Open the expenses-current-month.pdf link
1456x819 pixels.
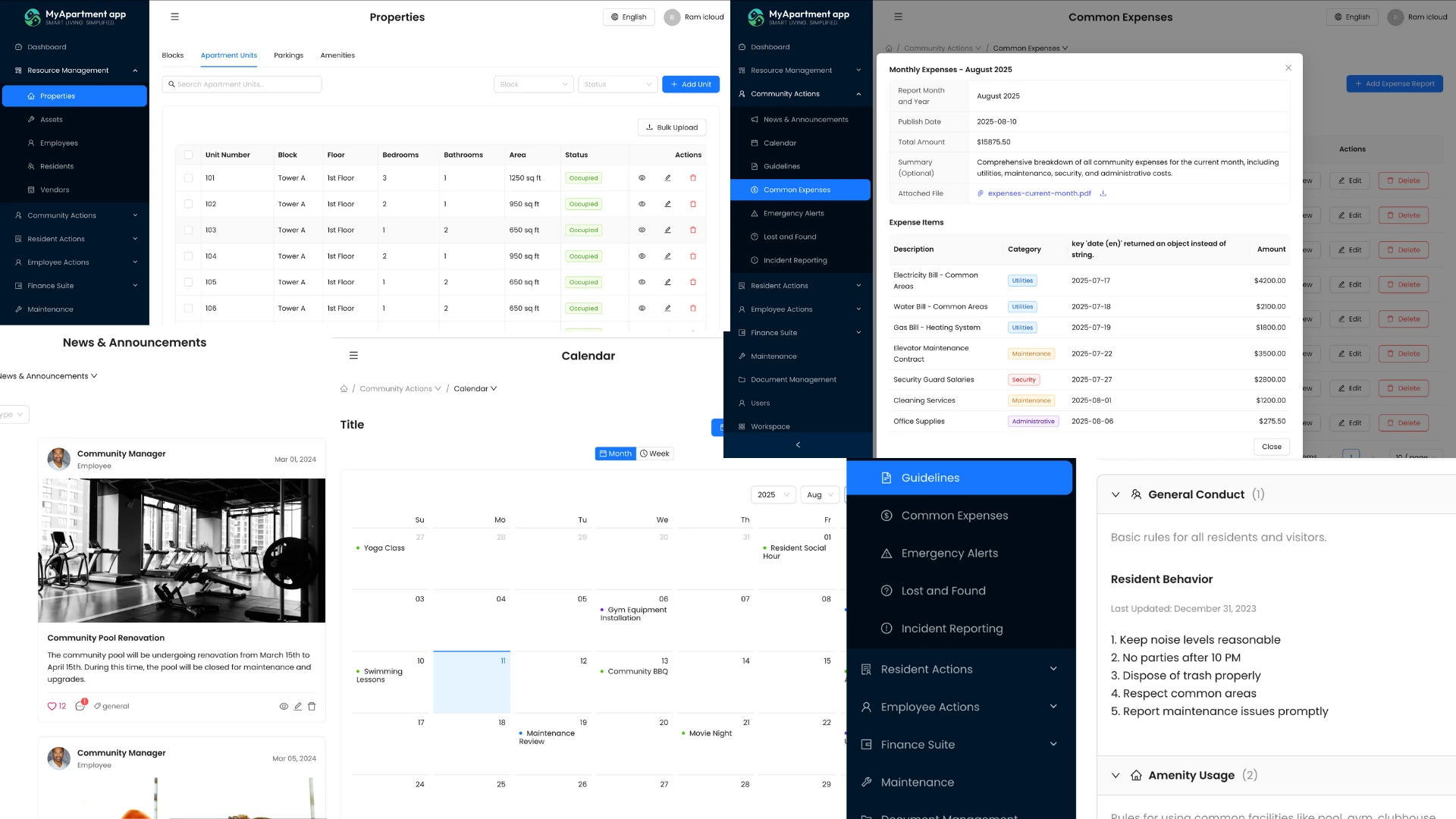point(1039,193)
